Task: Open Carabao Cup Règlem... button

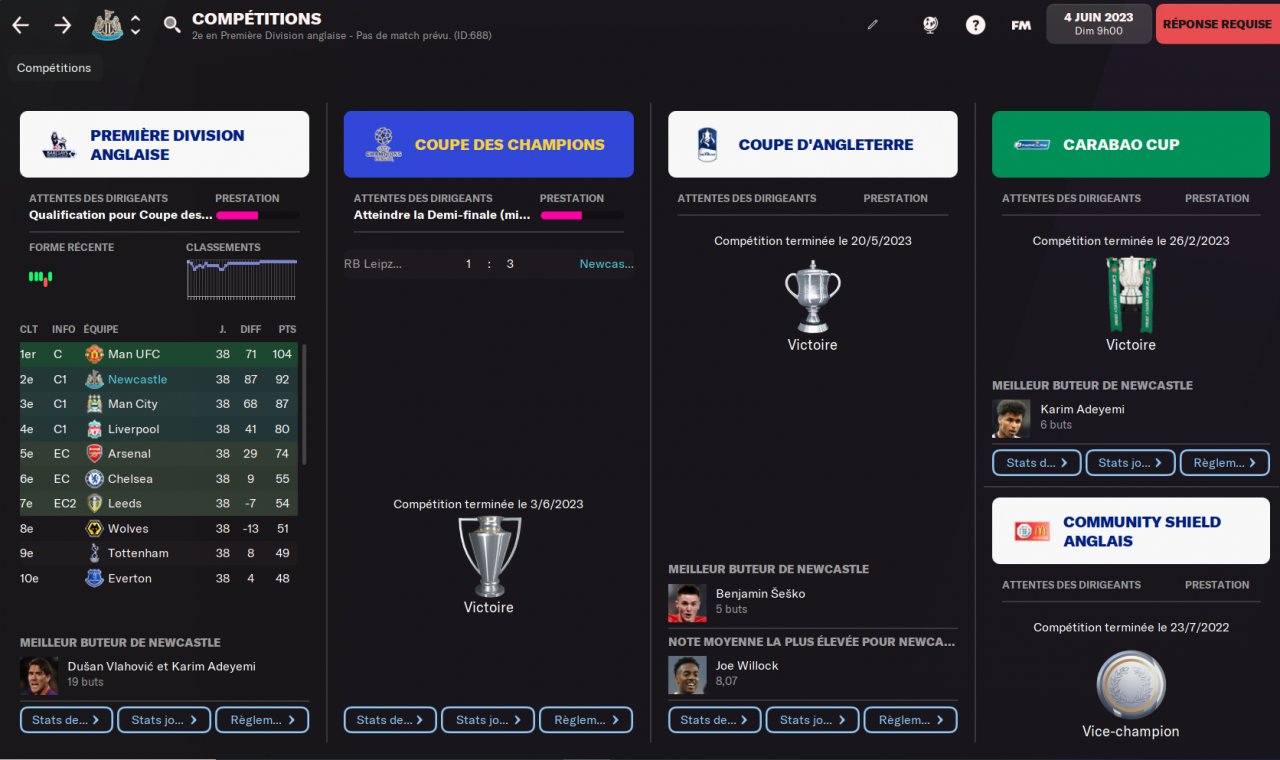Action: tap(1225, 463)
